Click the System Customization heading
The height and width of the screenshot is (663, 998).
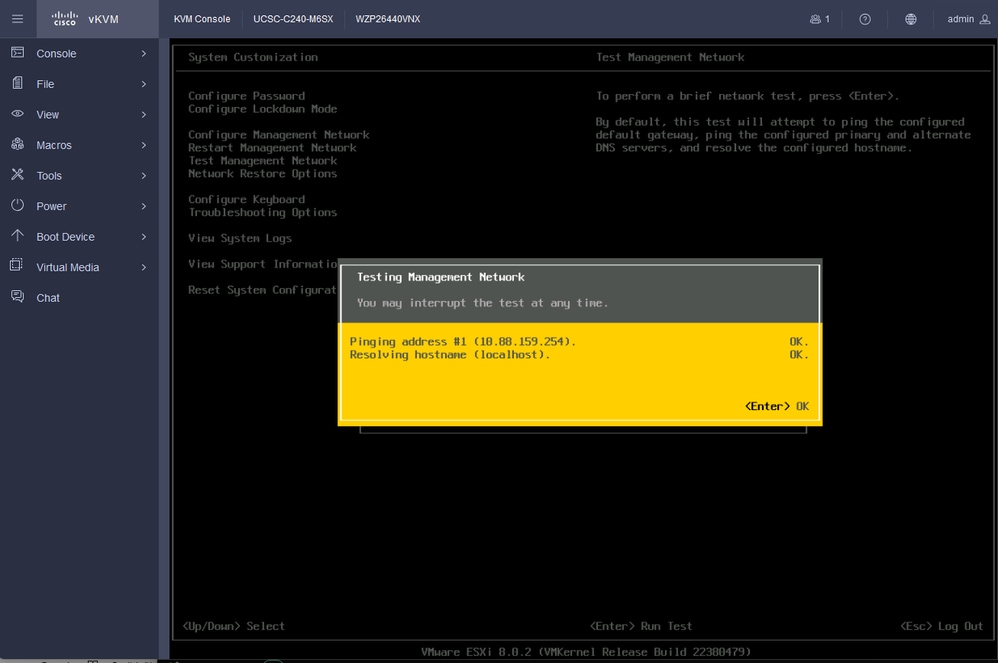[x=253, y=57]
